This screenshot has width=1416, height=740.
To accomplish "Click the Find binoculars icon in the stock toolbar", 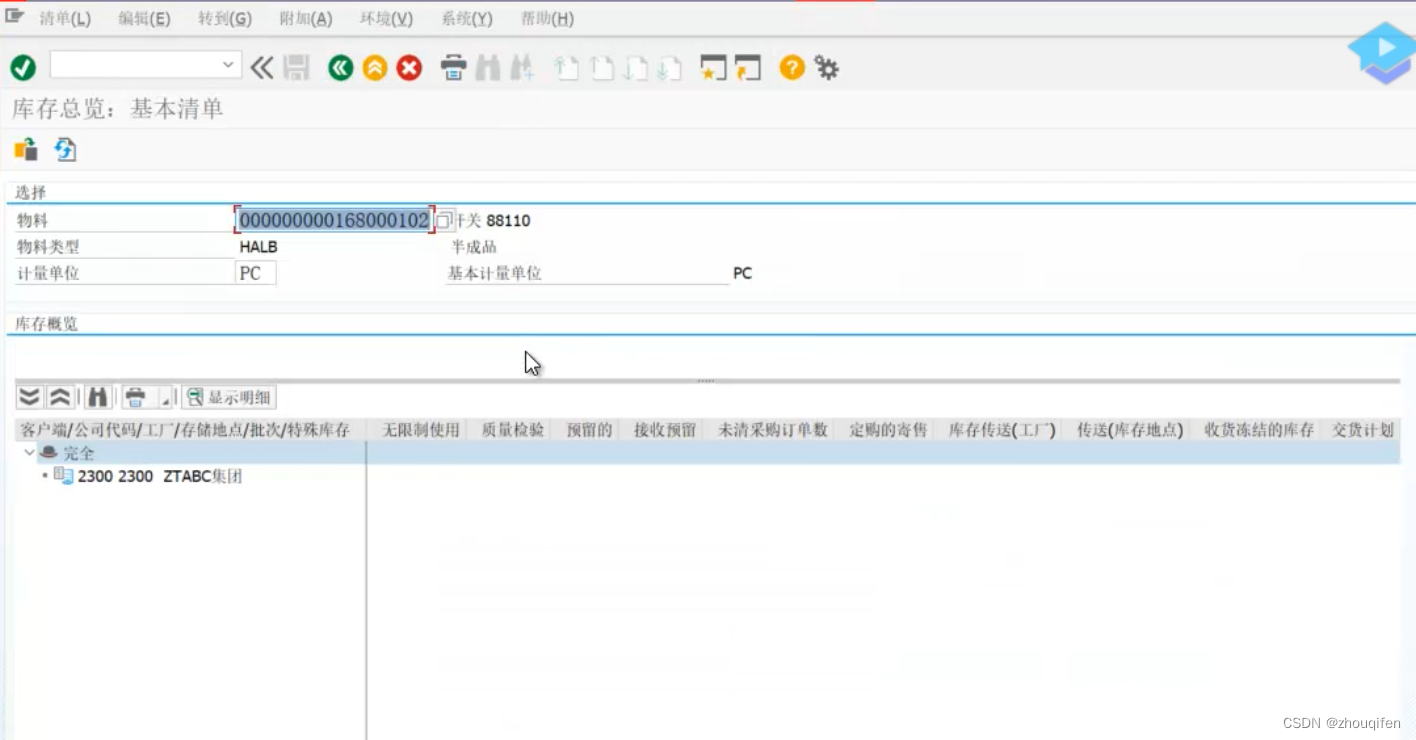I will click(97, 397).
